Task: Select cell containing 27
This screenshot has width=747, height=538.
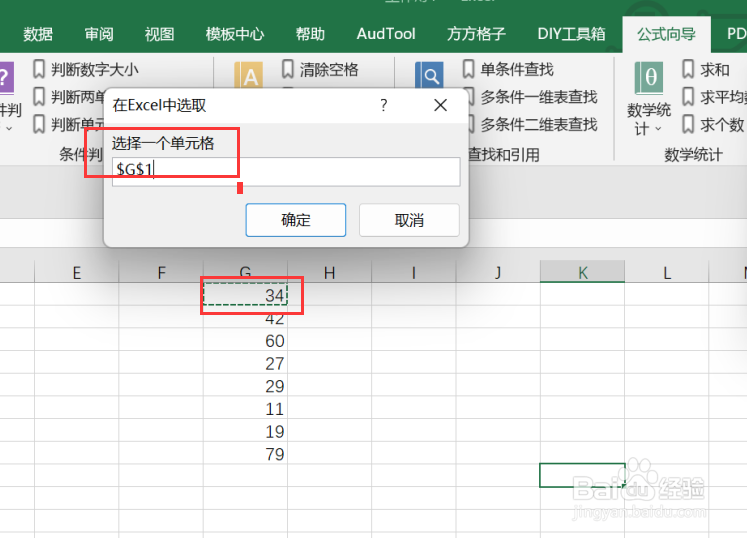Action: click(x=245, y=363)
